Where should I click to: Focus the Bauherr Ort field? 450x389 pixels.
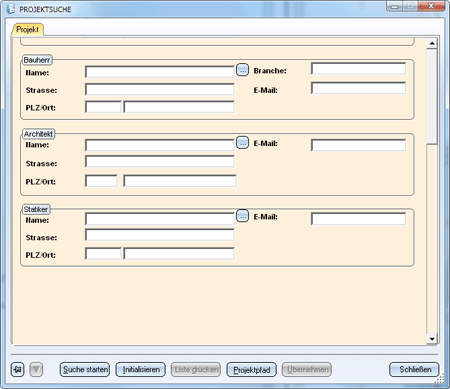pos(179,107)
